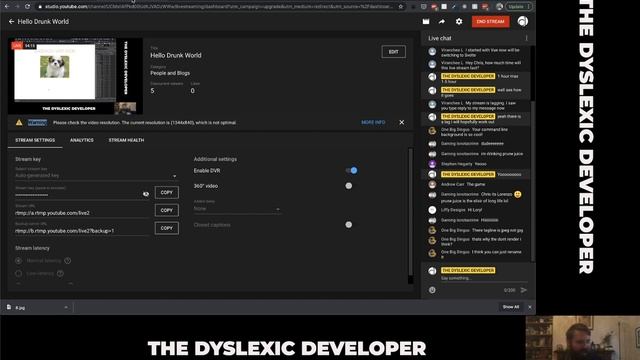
Task: Select Andrew Carr 'The game' chat message
Action: point(476,184)
